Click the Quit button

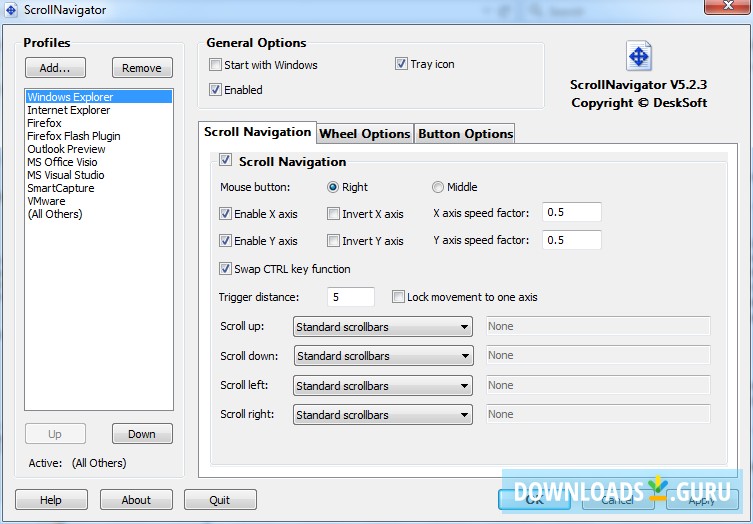pyautogui.click(x=220, y=500)
